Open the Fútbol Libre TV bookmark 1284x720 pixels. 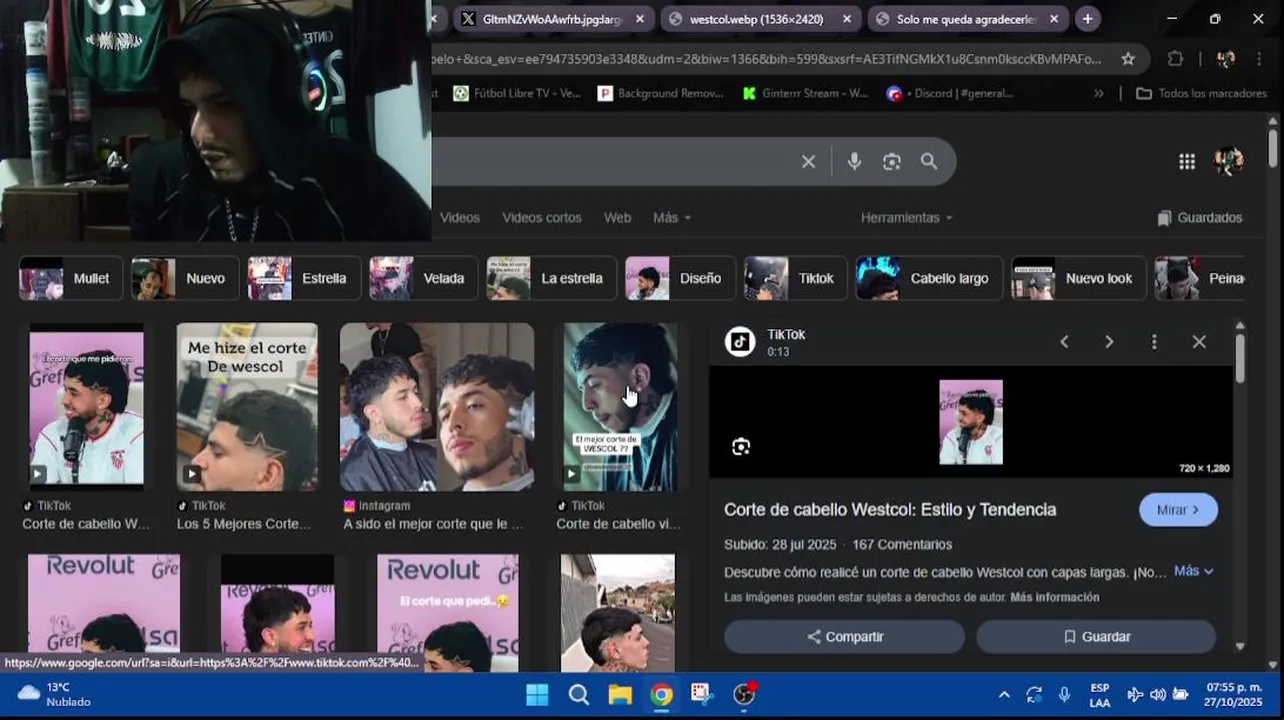pos(517,94)
